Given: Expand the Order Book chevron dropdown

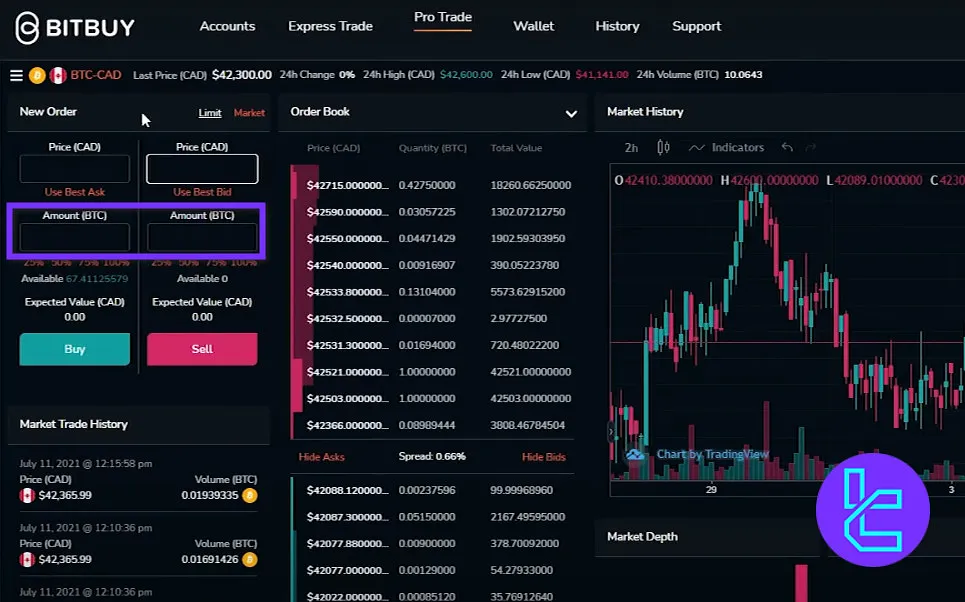Looking at the screenshot, I should 571,114.
